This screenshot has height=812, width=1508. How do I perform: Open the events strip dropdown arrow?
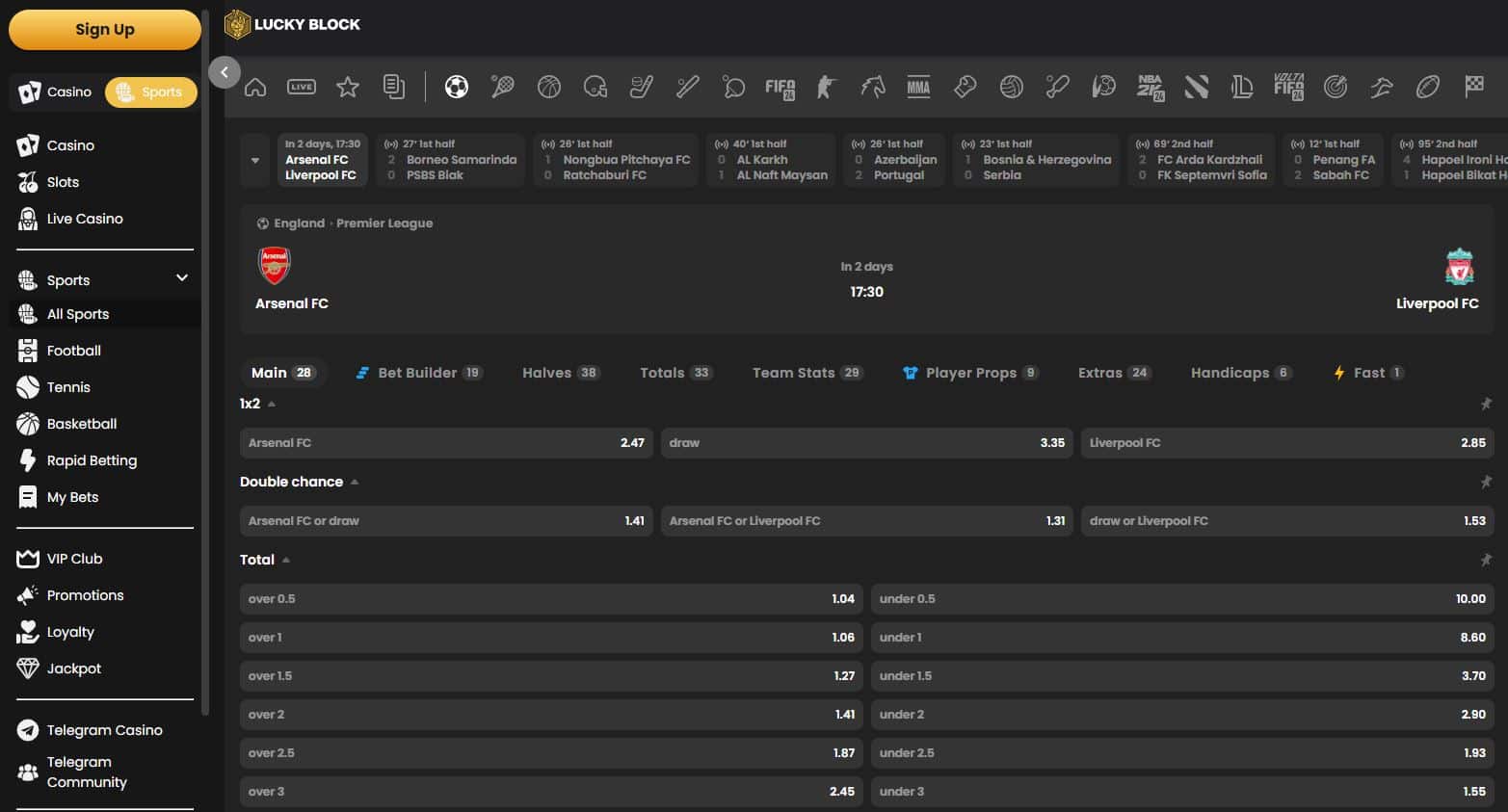click(x=255, y=160)
